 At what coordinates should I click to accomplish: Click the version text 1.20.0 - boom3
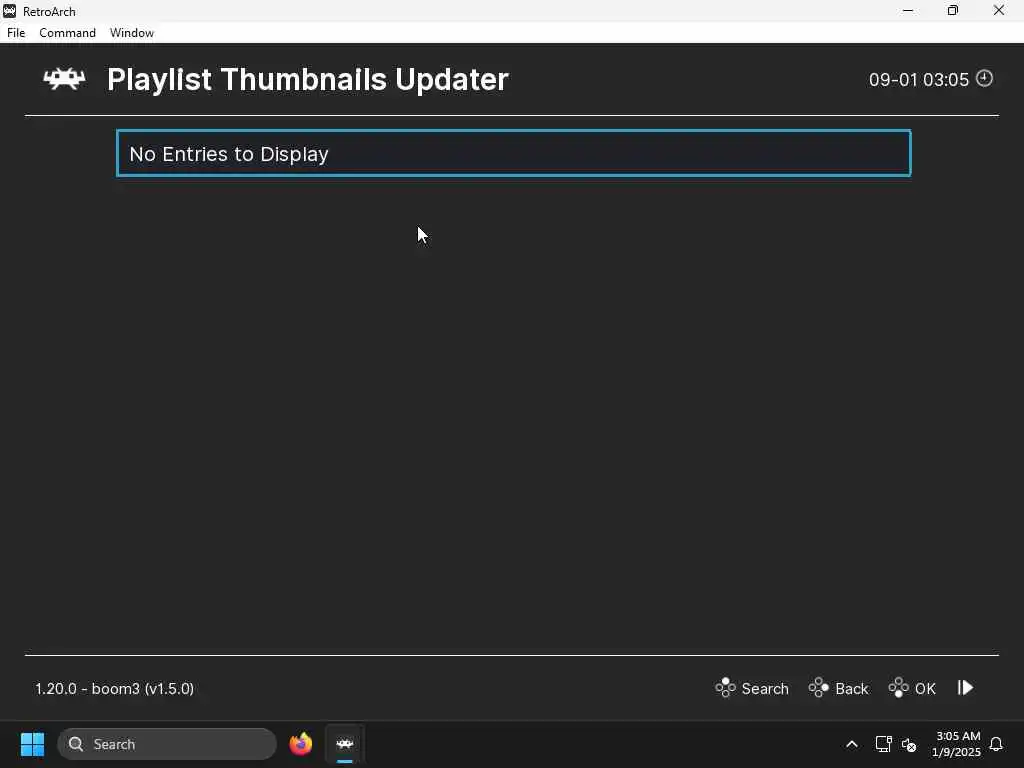[114, 689]
